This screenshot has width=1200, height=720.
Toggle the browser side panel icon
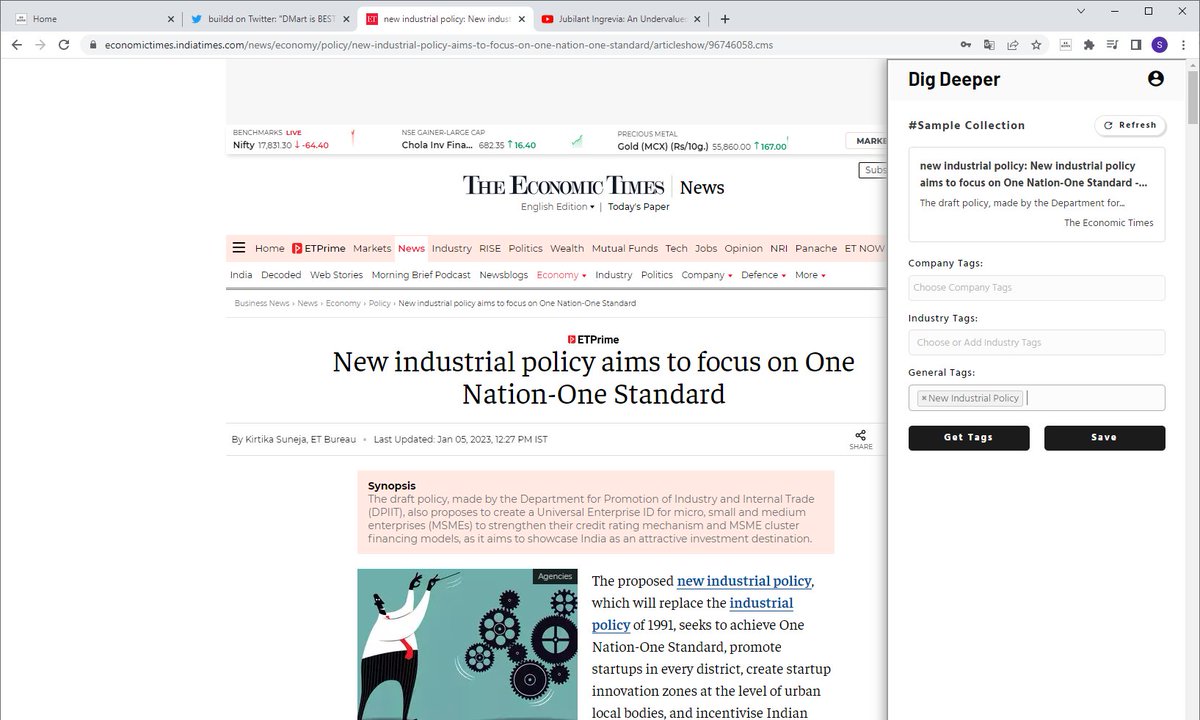(1136, 45)
